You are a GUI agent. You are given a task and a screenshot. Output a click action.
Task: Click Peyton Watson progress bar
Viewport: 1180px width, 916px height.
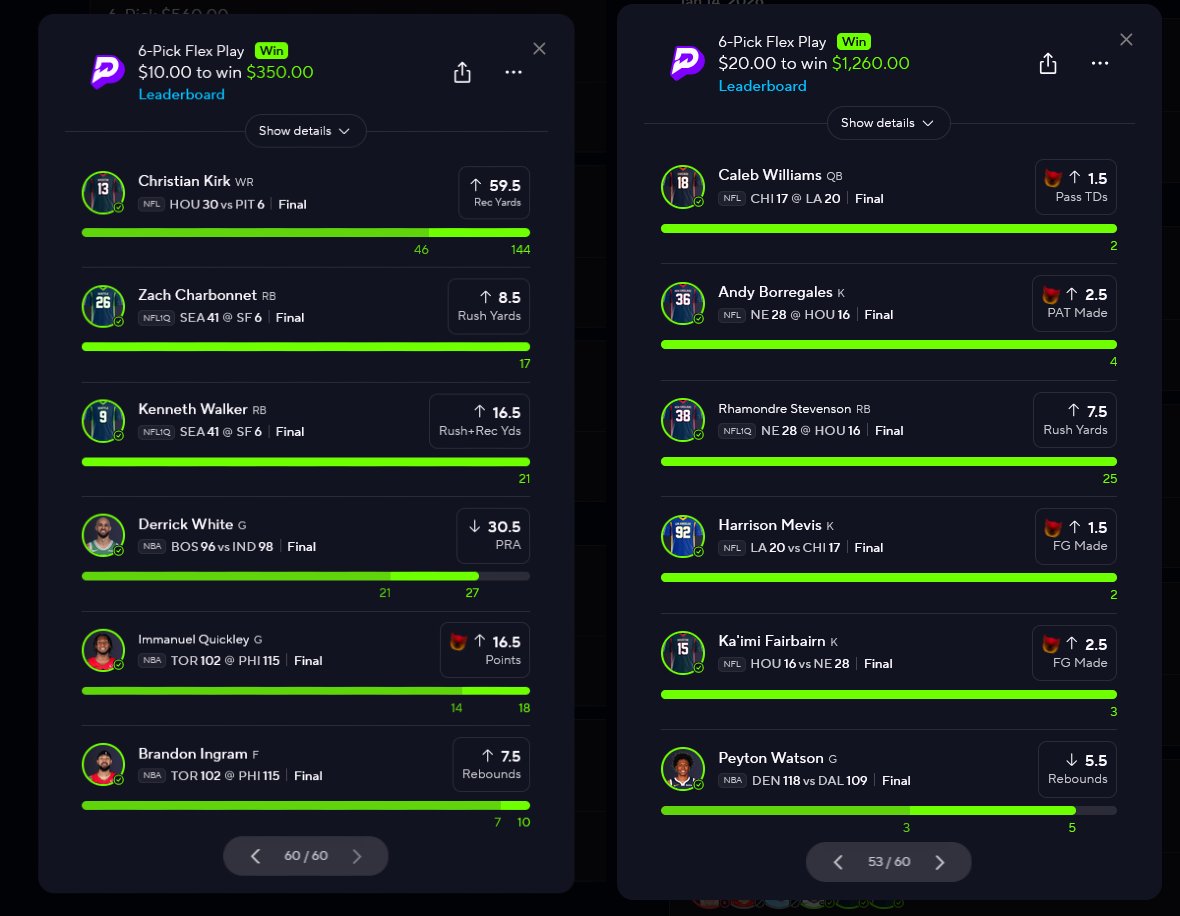click(x=889, y=811)
